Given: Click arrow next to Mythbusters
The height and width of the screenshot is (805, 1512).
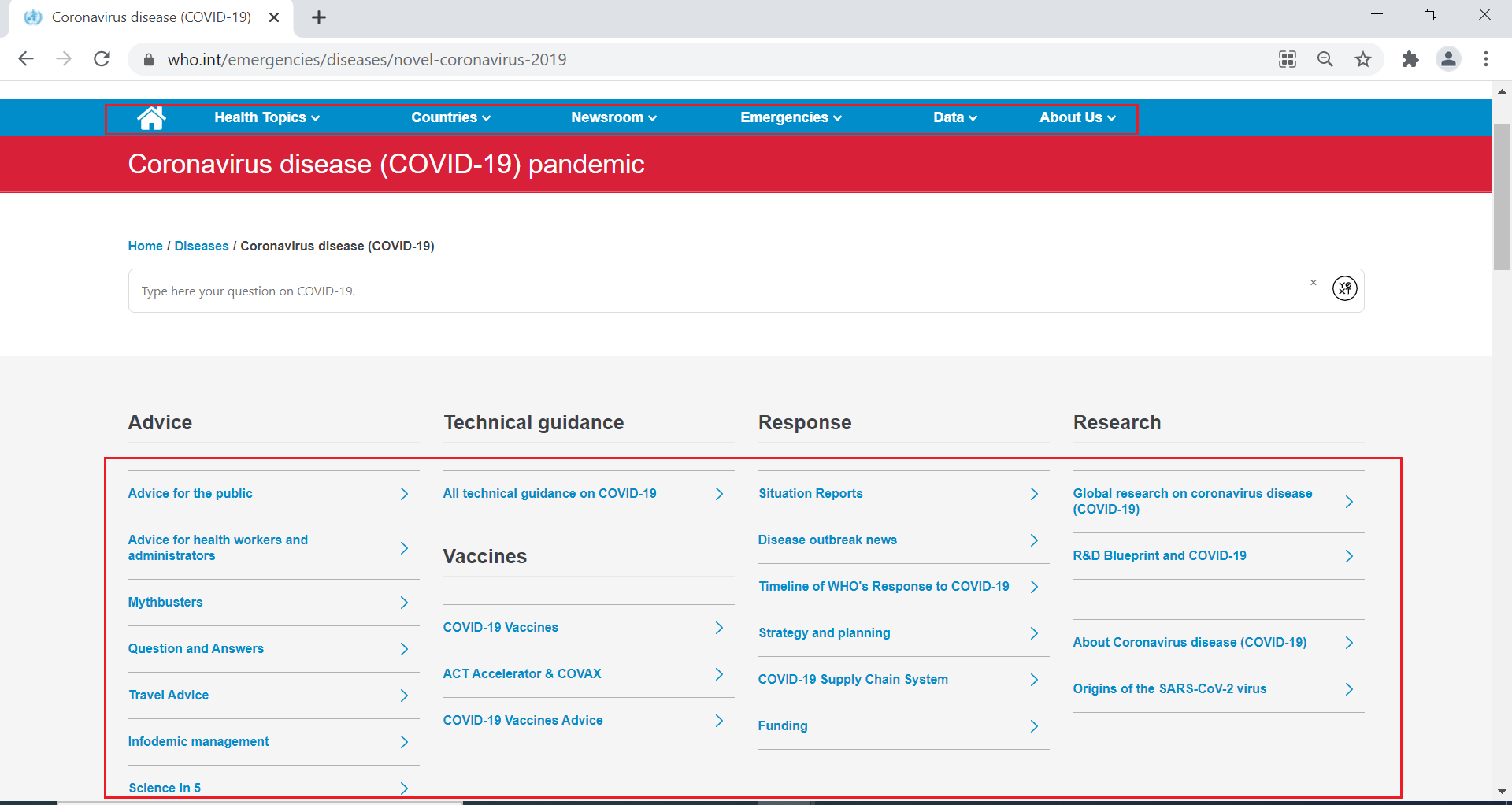Looking at the screenshot, I should tap(404, 603).
